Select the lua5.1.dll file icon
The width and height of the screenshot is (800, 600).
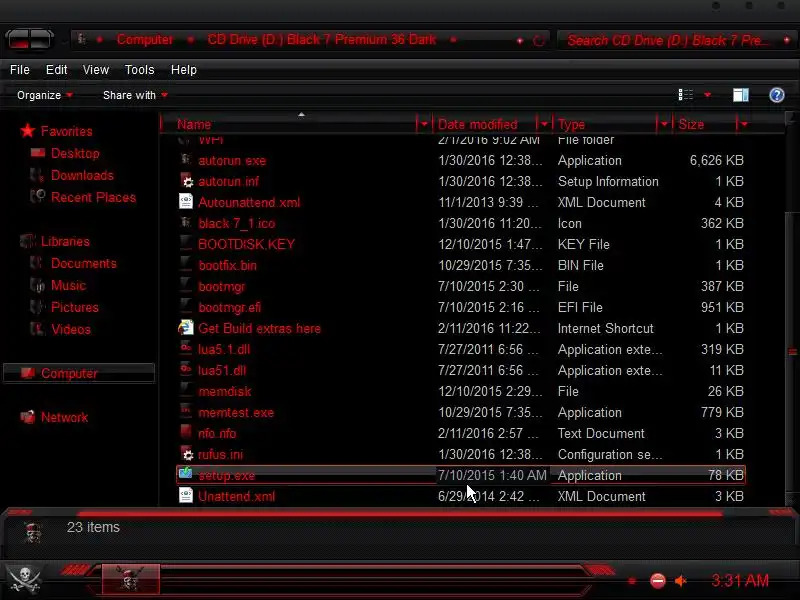(186, 348)
